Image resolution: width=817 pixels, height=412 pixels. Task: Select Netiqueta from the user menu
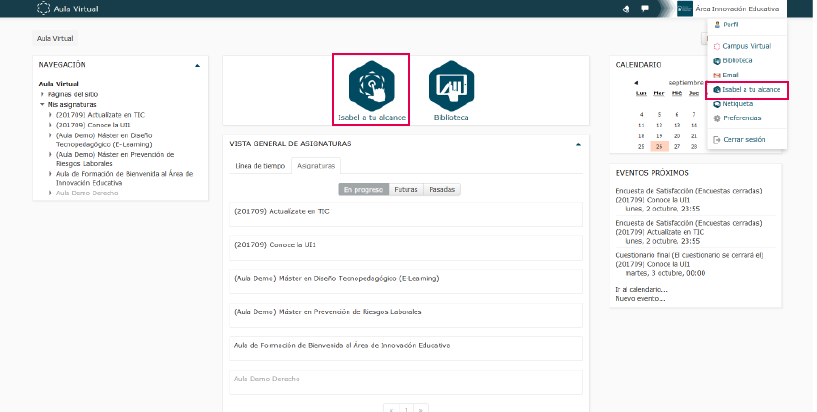[x=738, y=103]
